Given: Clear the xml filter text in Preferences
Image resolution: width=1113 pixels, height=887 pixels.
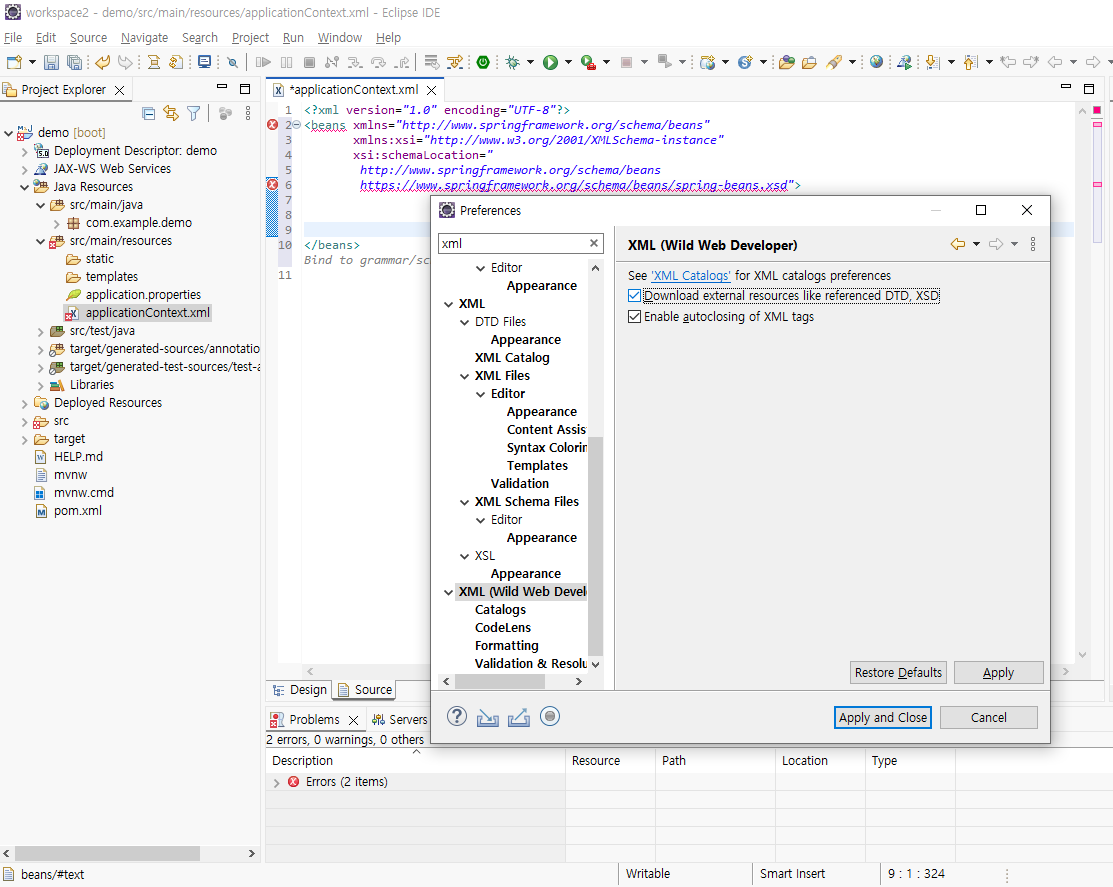Looking at the screenshot, I should coord(594,243).
